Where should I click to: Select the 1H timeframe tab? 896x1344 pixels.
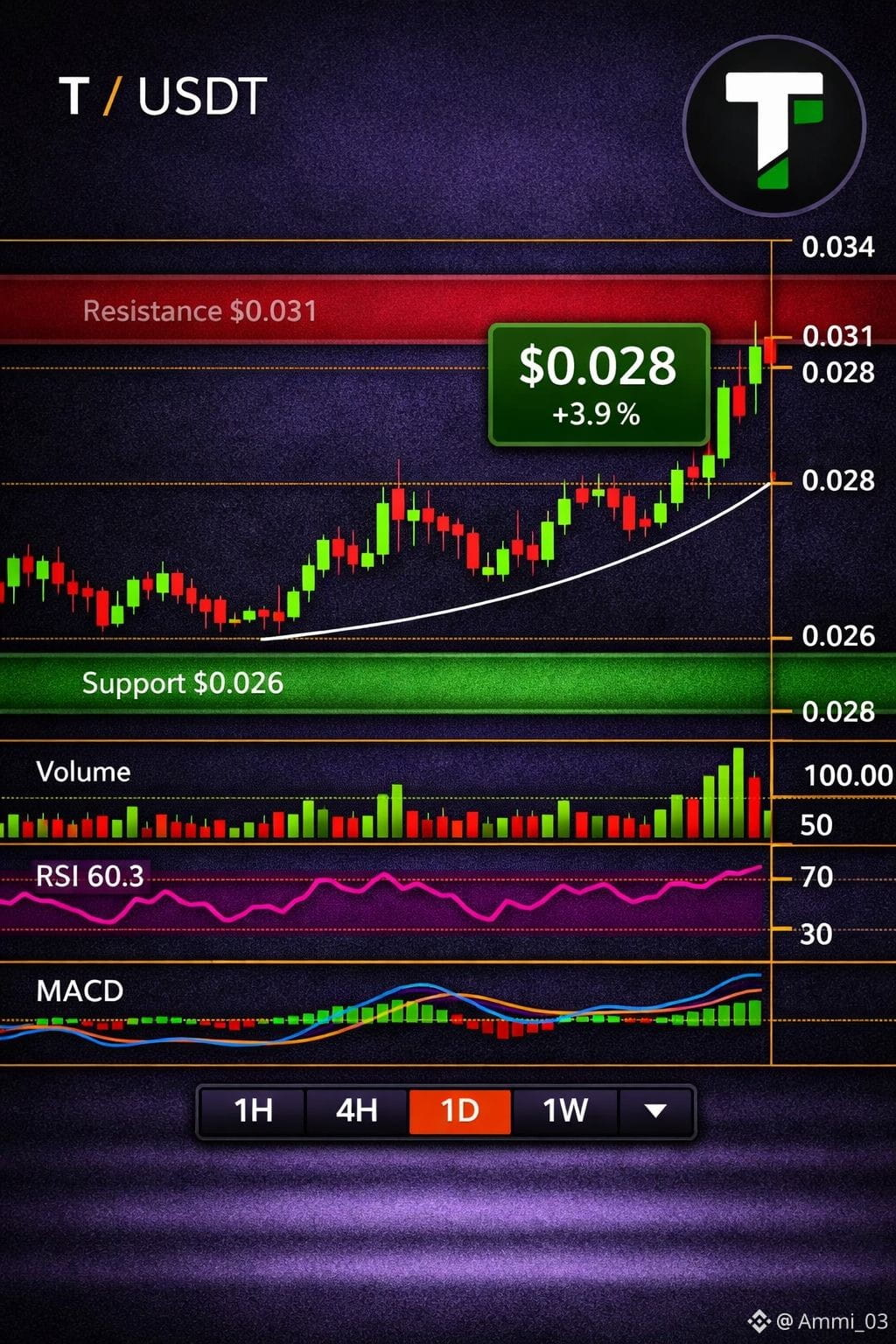coord(253,1111)
